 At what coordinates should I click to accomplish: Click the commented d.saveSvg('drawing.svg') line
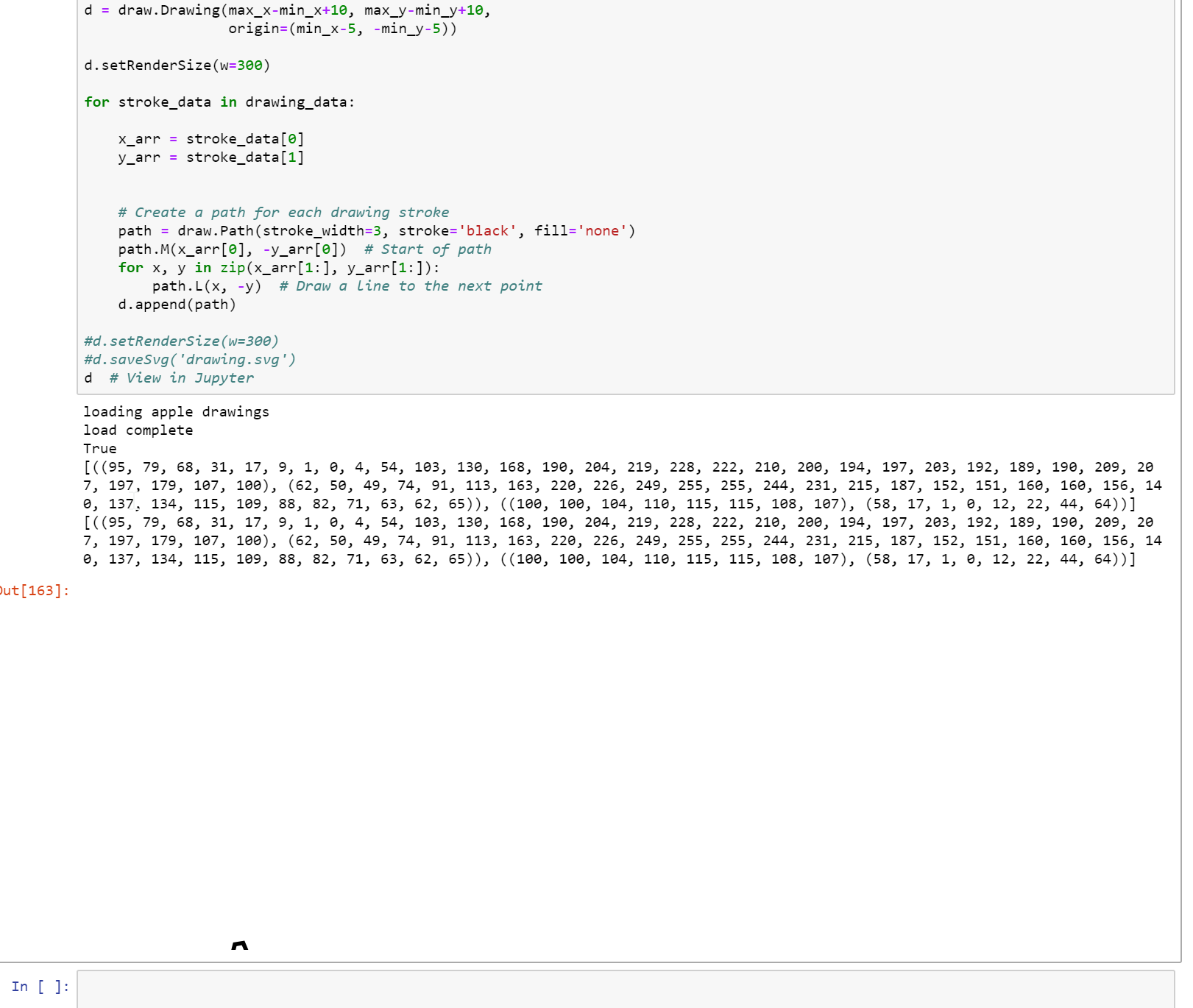point(189,359)
